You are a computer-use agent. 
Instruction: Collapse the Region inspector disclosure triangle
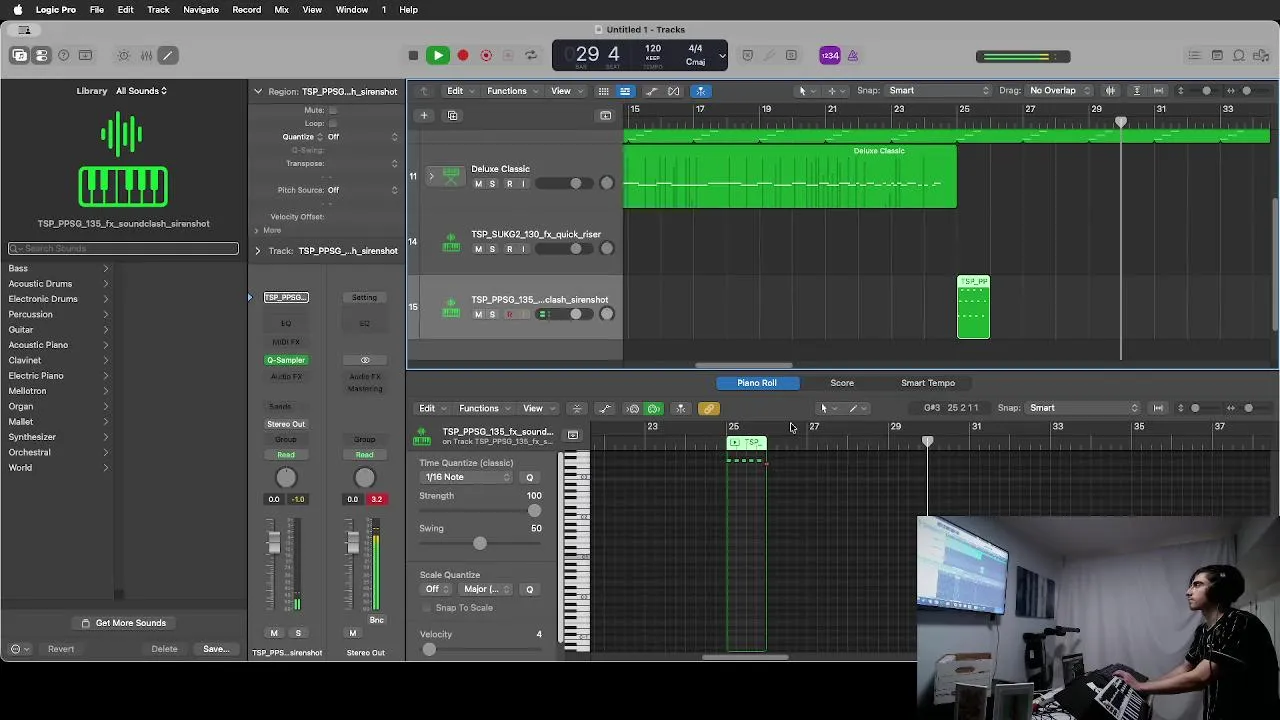[x=258, y=91]
